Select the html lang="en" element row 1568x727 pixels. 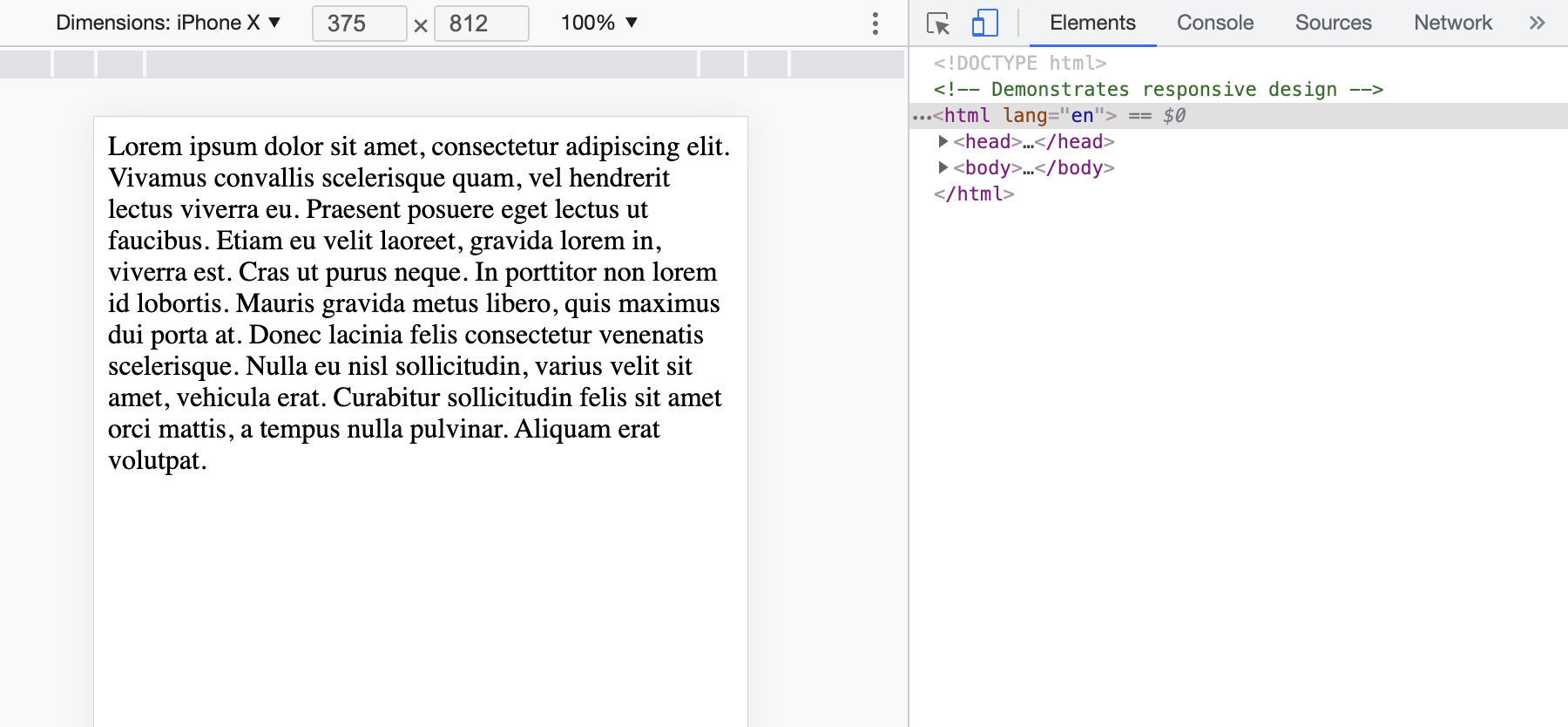click(x=1239, y=115)
